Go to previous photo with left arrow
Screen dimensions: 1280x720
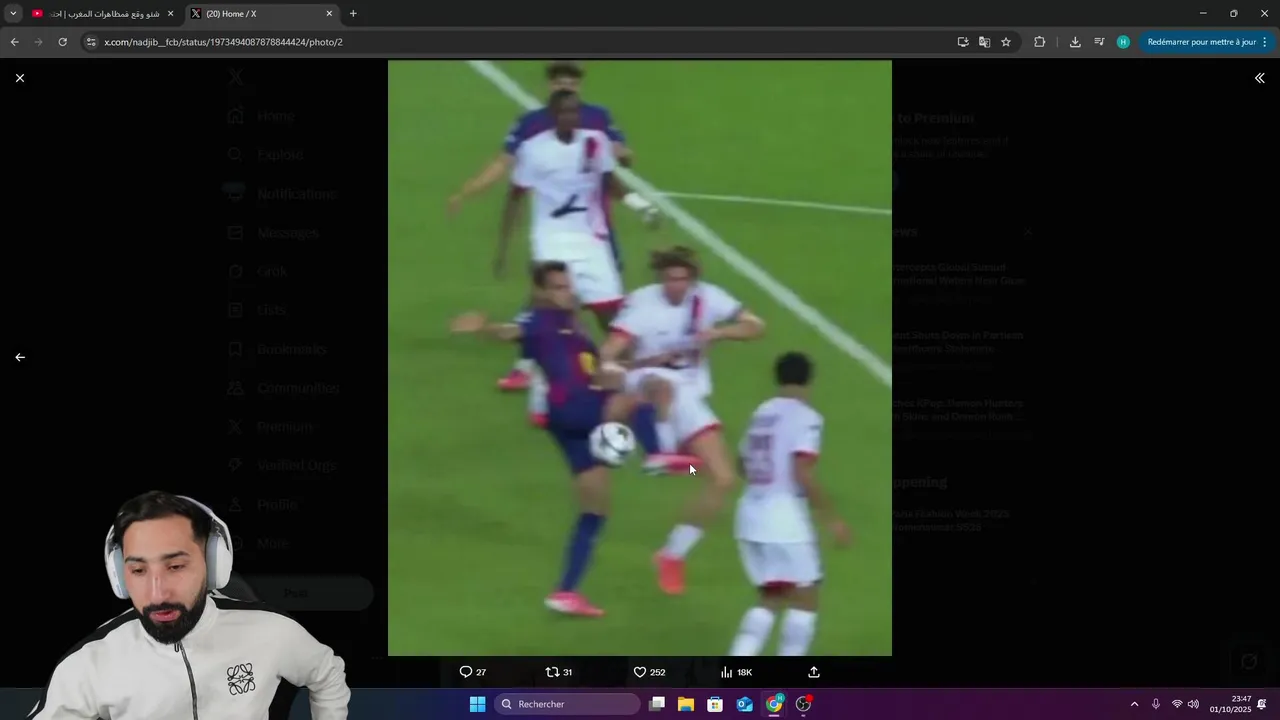(20, 357)
